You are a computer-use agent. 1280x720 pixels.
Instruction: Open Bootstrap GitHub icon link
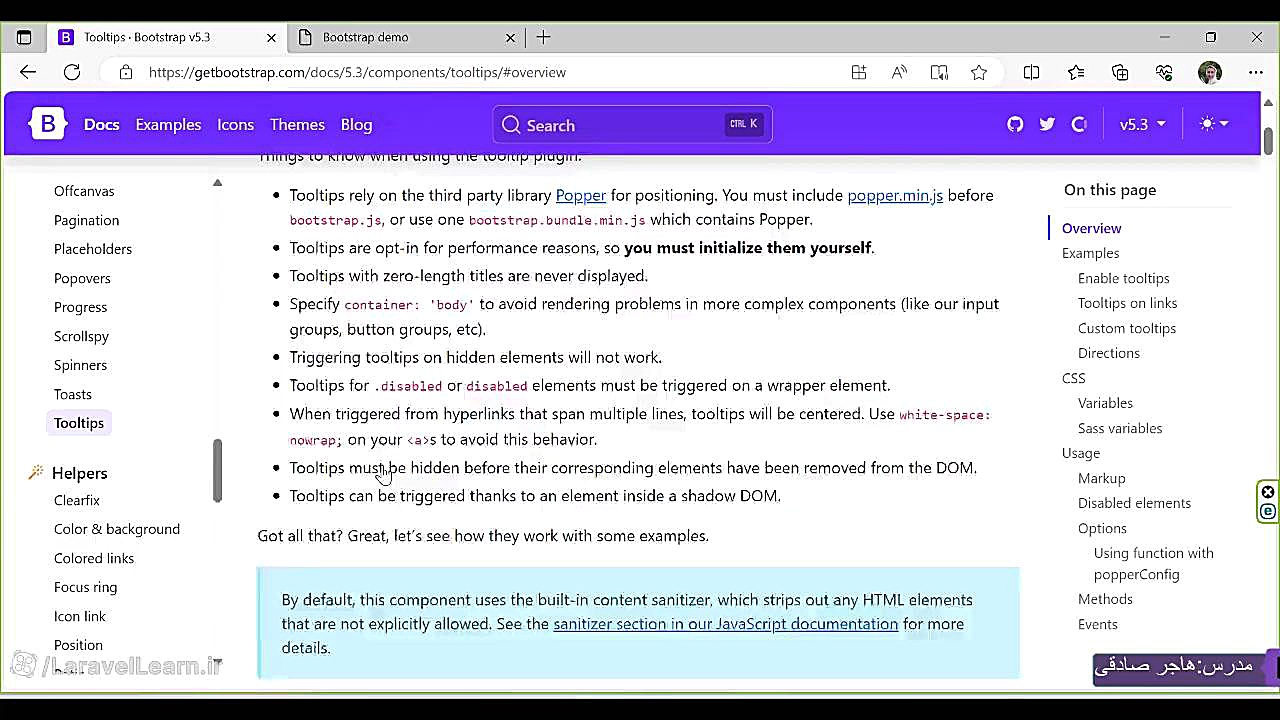tap(1015, 124)
